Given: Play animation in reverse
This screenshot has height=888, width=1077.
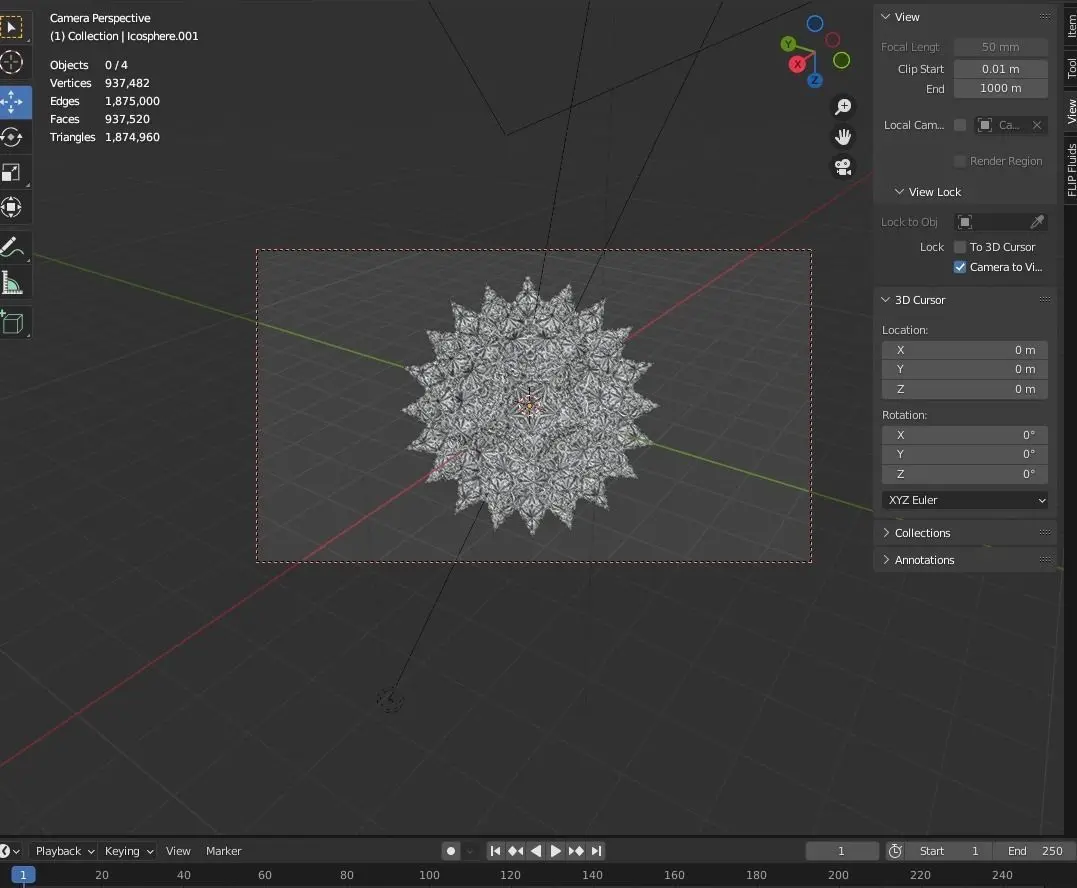Looking at the screenshot, I should click(536, 851).
